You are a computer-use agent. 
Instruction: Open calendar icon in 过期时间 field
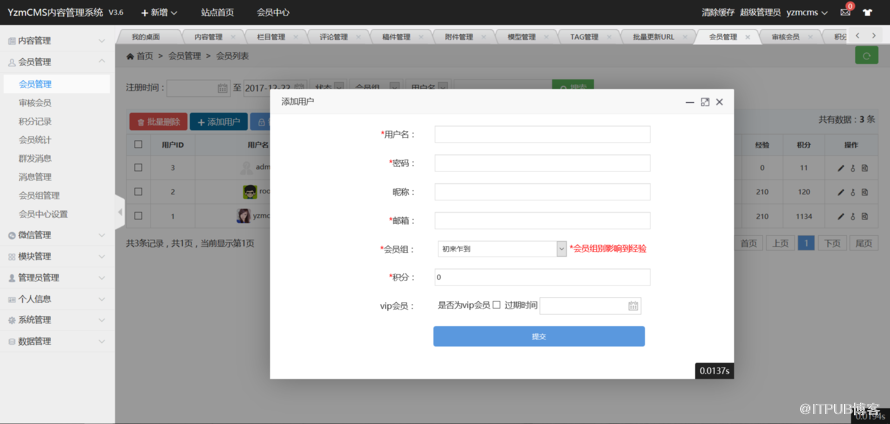[633, 306]
